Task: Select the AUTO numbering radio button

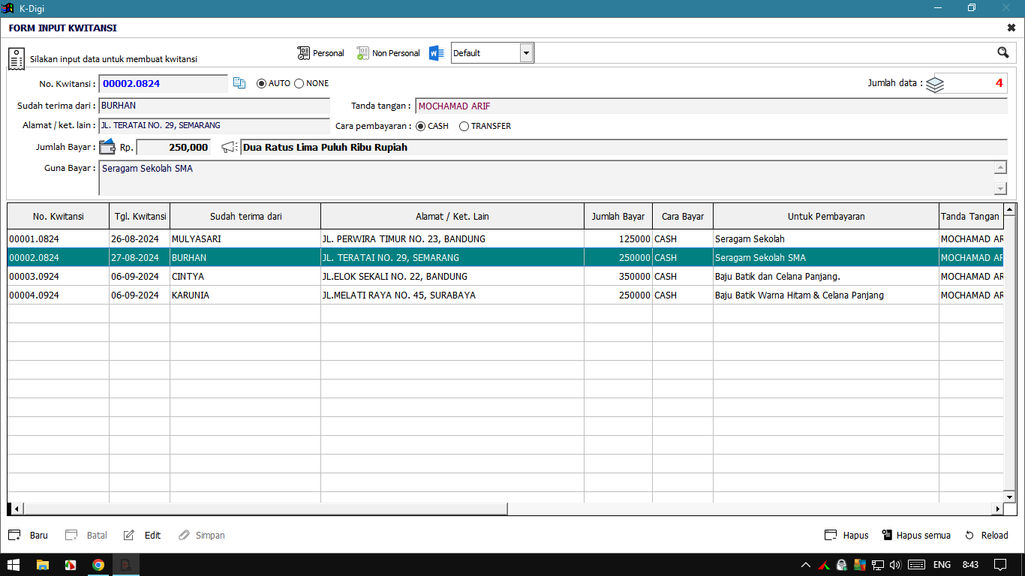Action: click(262, 83)
